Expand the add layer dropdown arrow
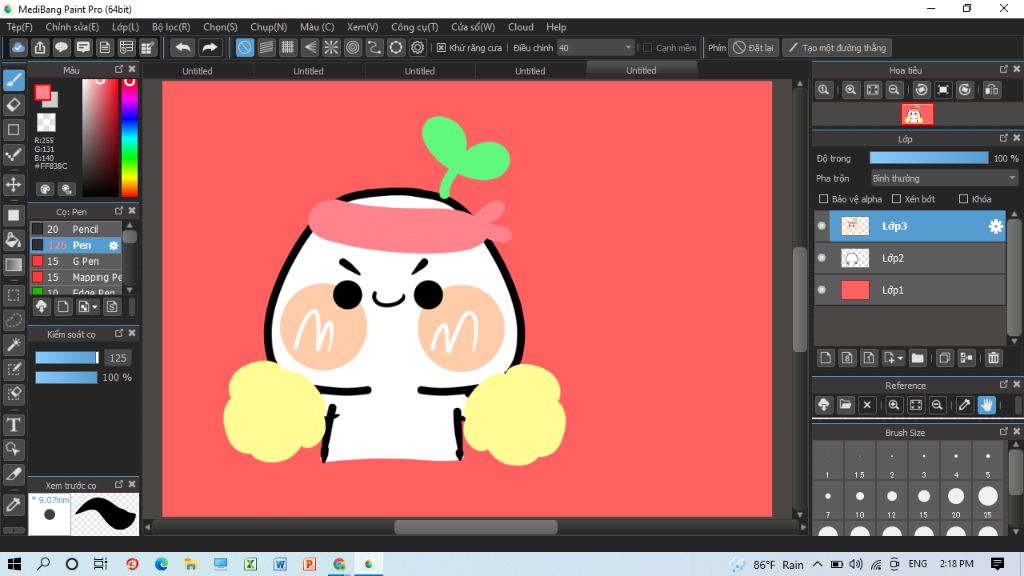 click(900, 359)
